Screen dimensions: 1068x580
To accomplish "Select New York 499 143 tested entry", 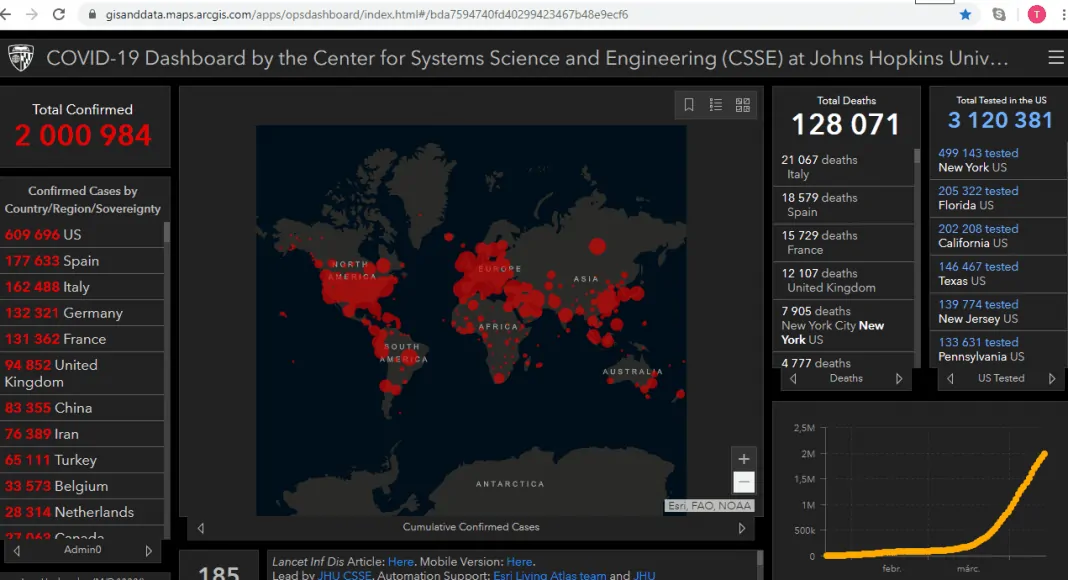I will tap(999, 160).
